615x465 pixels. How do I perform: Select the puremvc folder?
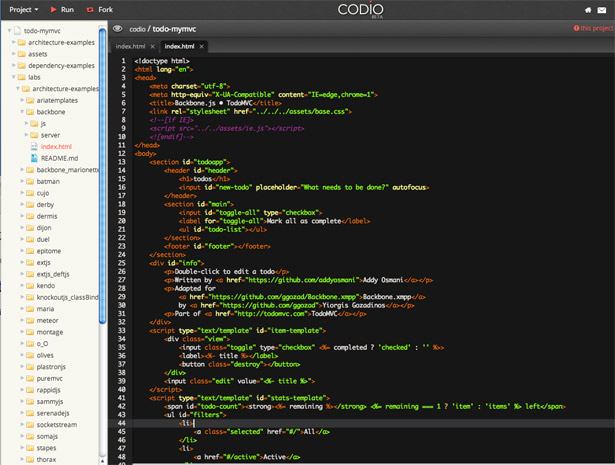coord(49,378)
